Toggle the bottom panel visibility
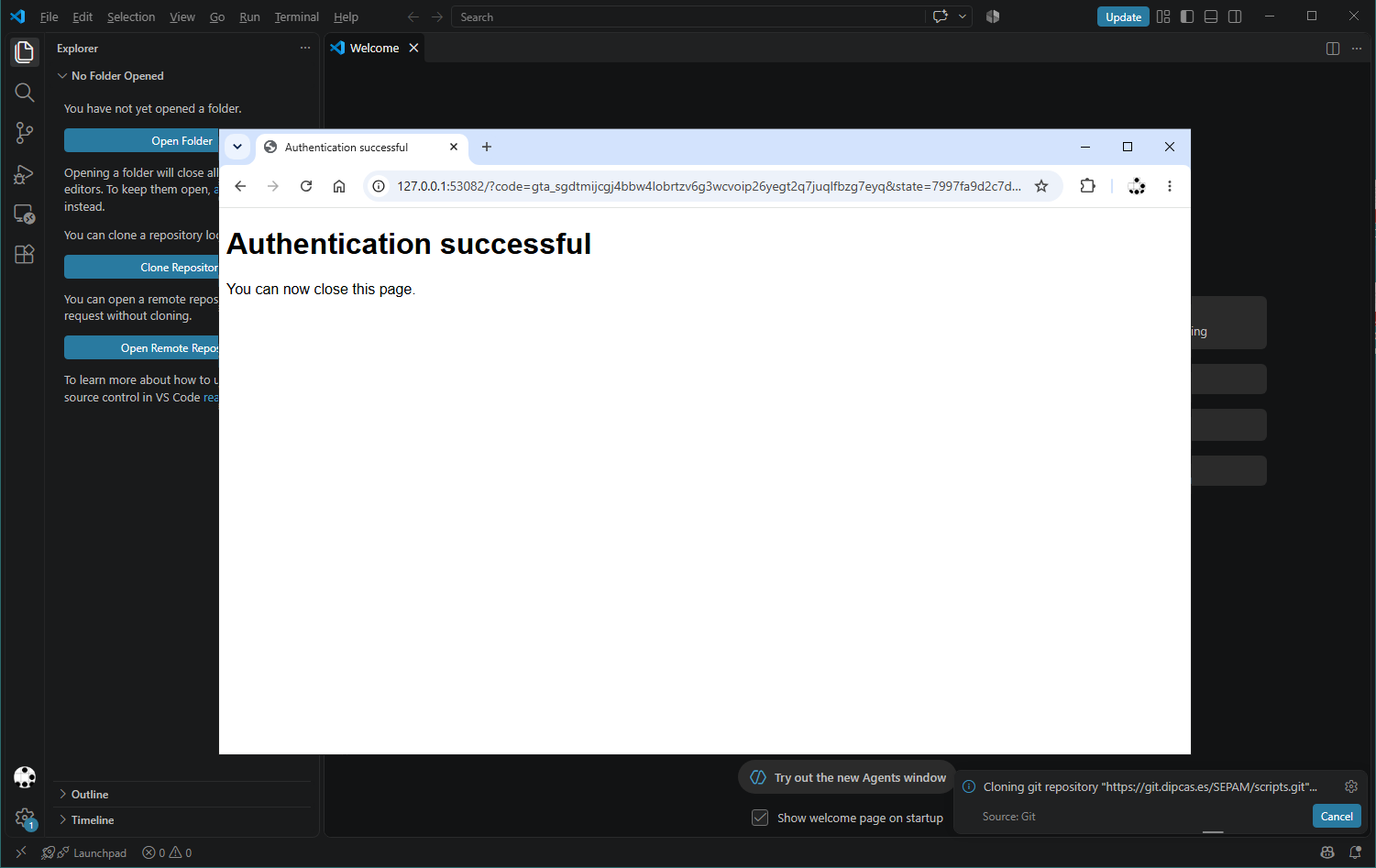The height and width of the screenshot is (868, 1376). 1211,16
